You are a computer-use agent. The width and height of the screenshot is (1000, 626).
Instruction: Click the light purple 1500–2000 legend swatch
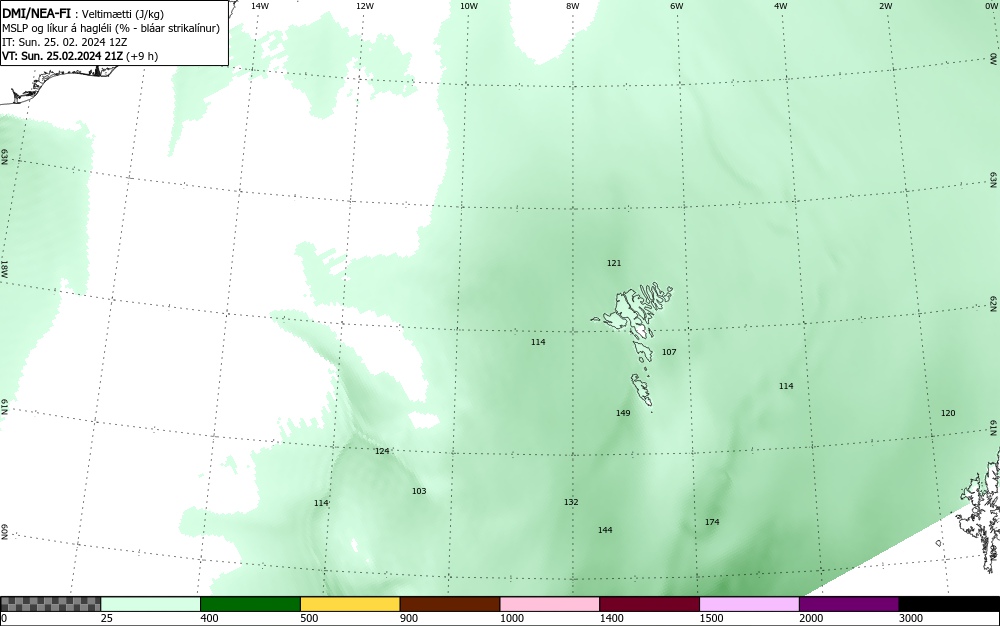749,604
